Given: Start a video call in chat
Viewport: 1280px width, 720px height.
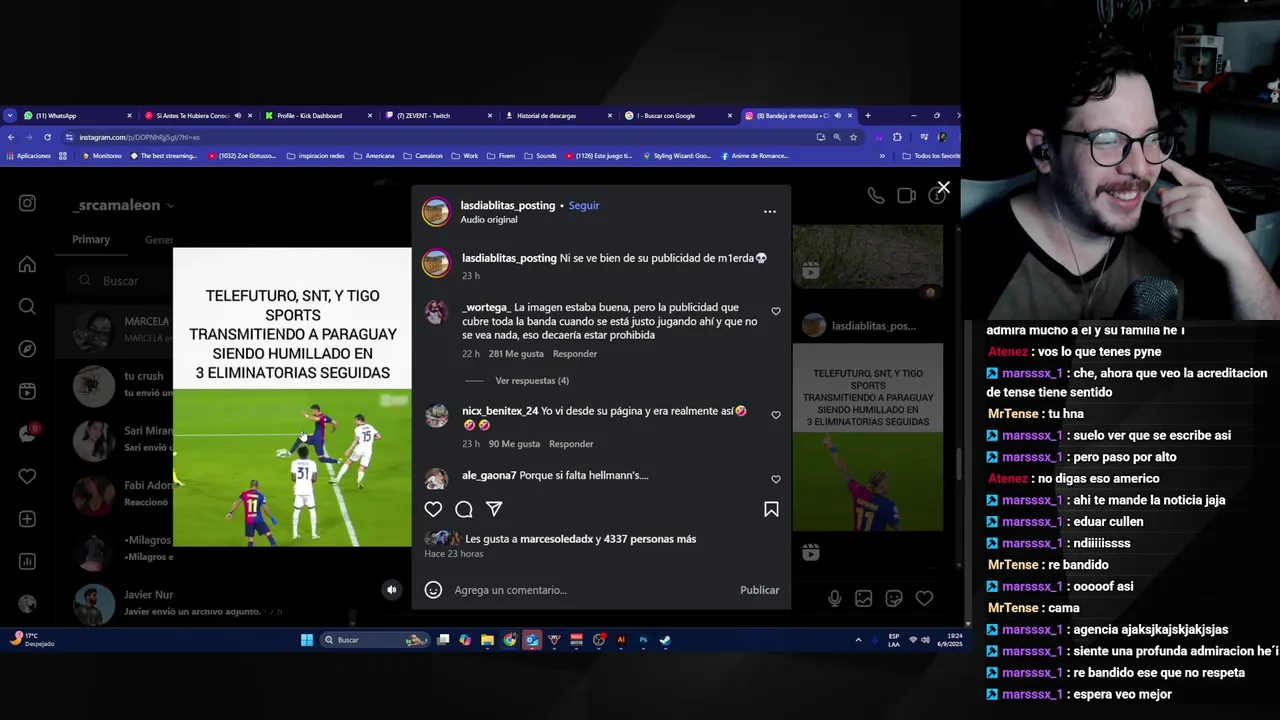Looking at the screenshot, I should [x=906, y=196].
